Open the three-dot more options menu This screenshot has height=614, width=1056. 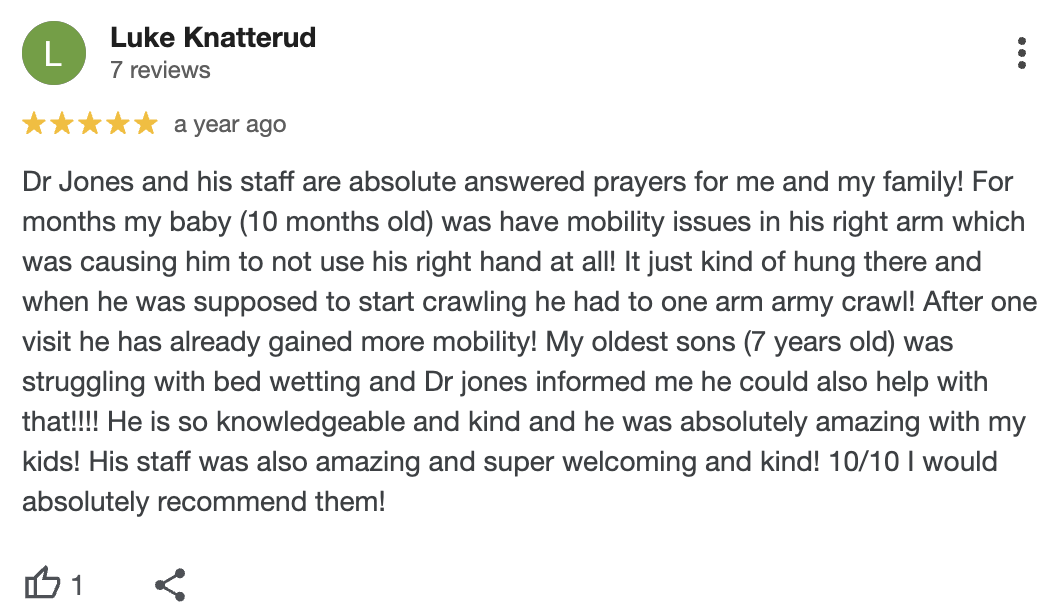coord(1021,53)
